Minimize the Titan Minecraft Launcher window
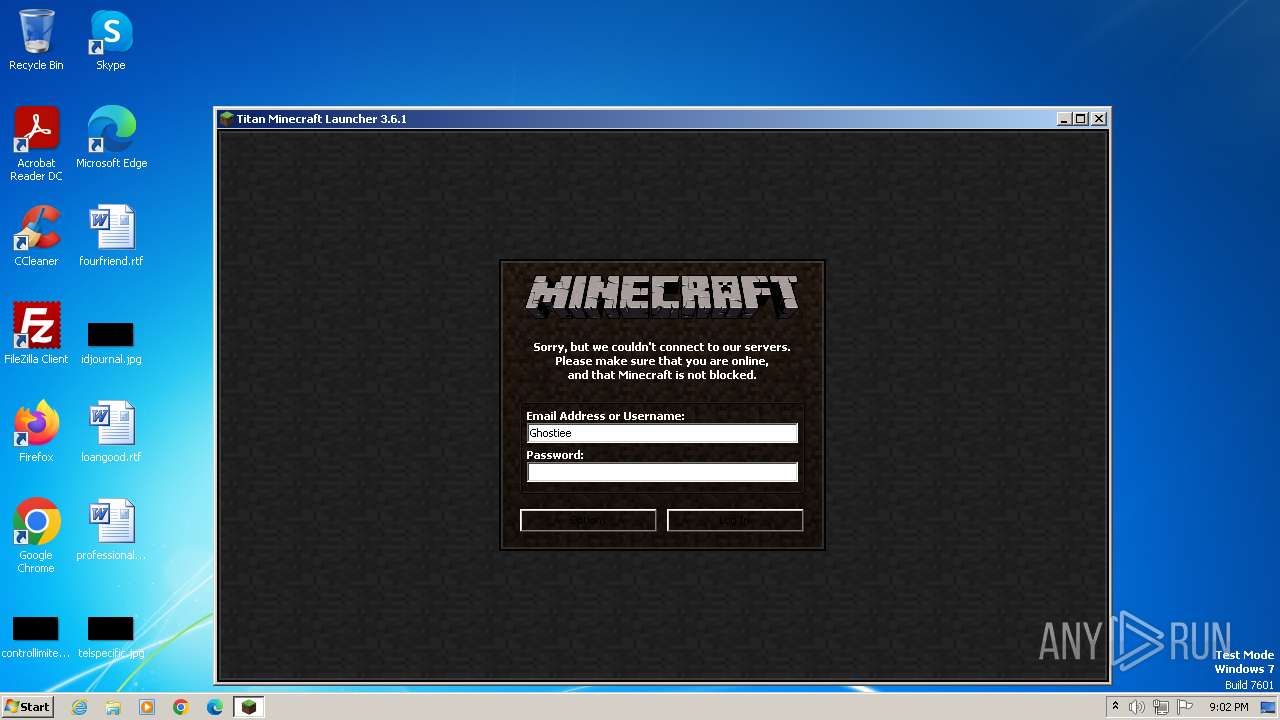 click(1064, 118)
